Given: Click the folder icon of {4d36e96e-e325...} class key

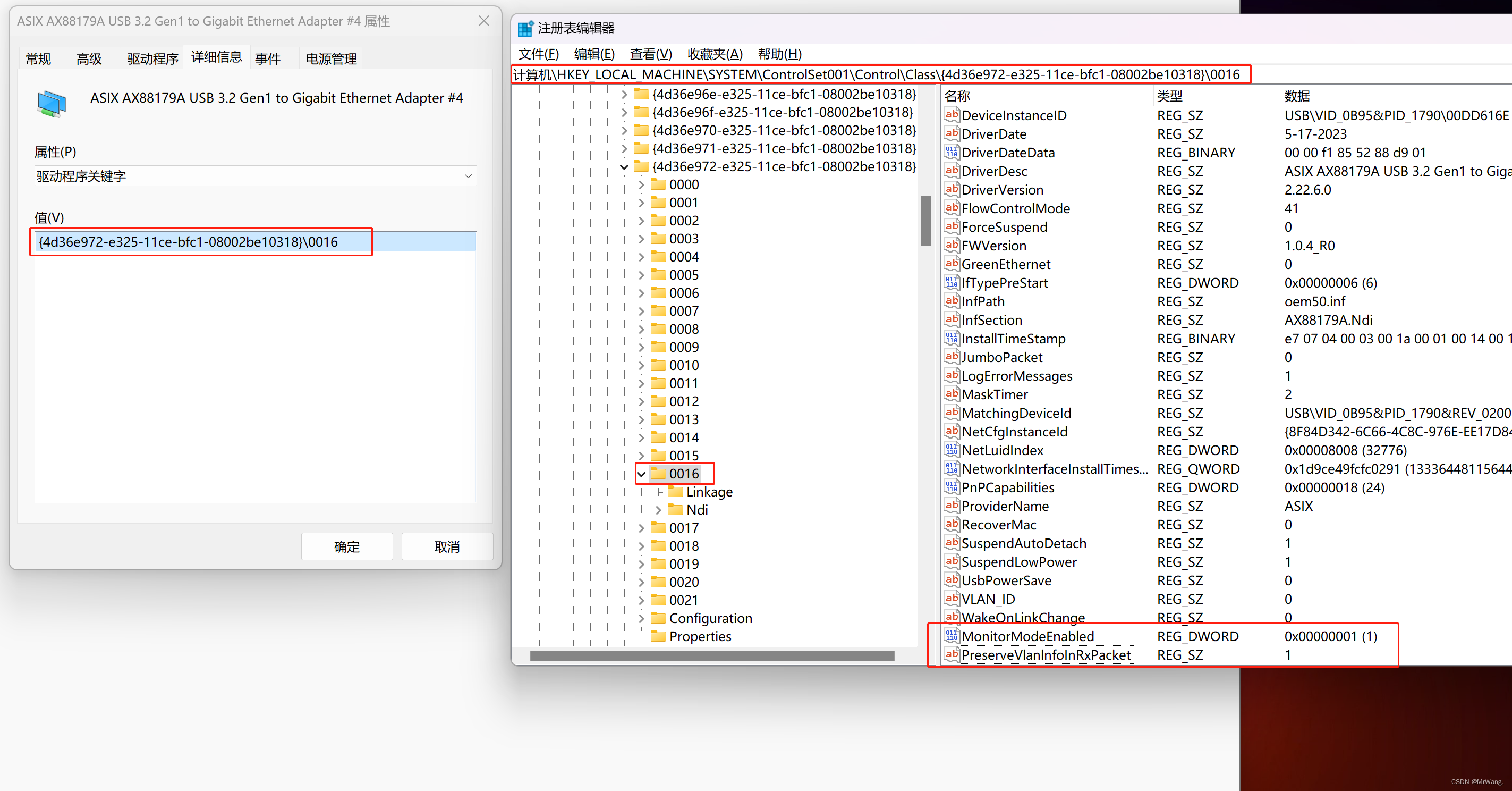Looking at the screenshot, I should pyautogui.click(x=642, y=94).
